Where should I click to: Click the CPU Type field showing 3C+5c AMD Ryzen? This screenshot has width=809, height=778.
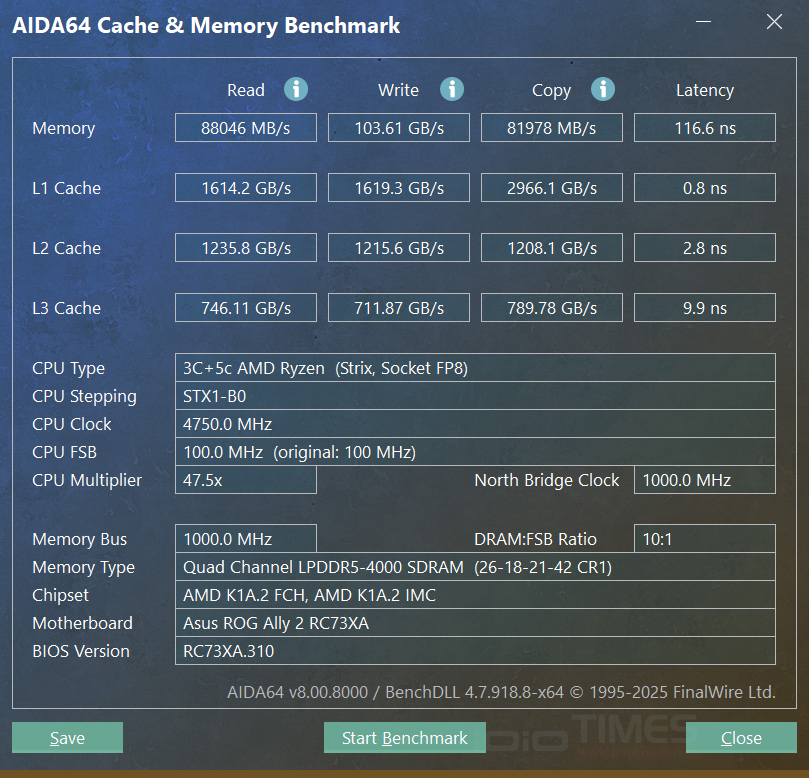click(x=475, y=368)
